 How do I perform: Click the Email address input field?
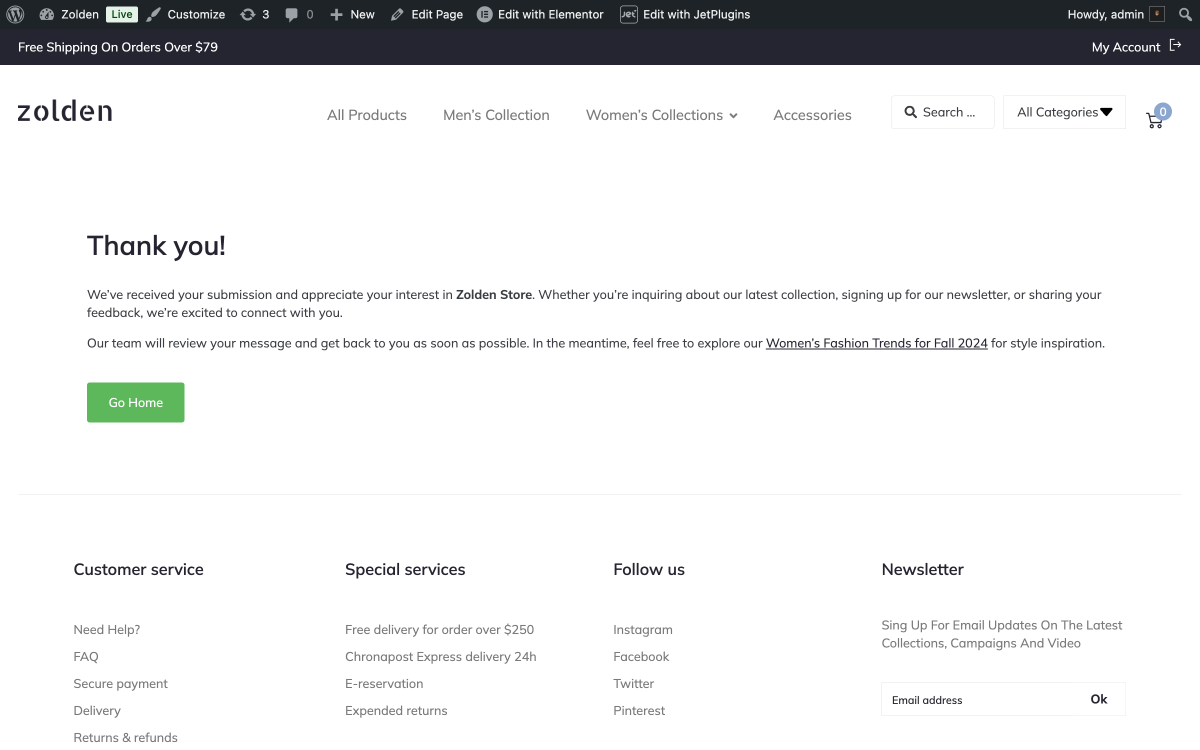click(x=960, y=699)
